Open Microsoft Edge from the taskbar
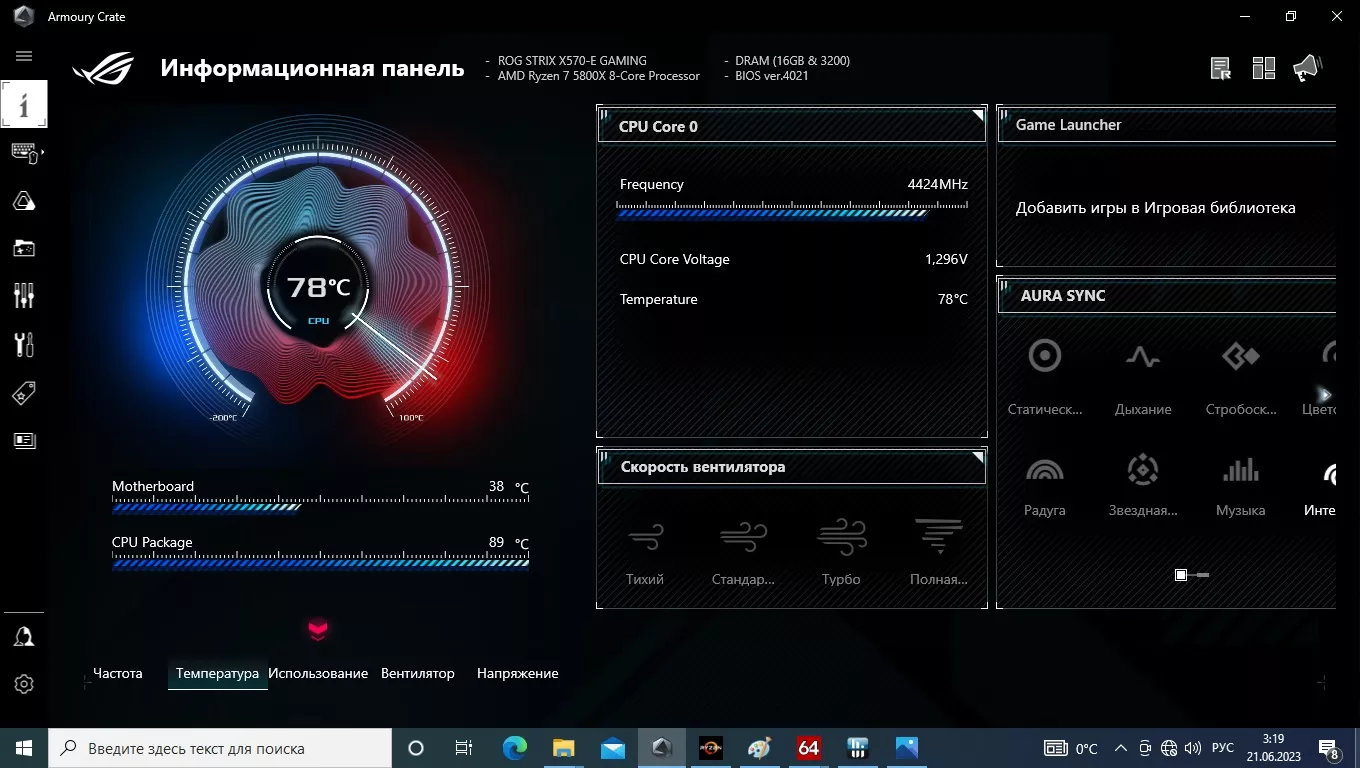 click(x=515, y=748)
